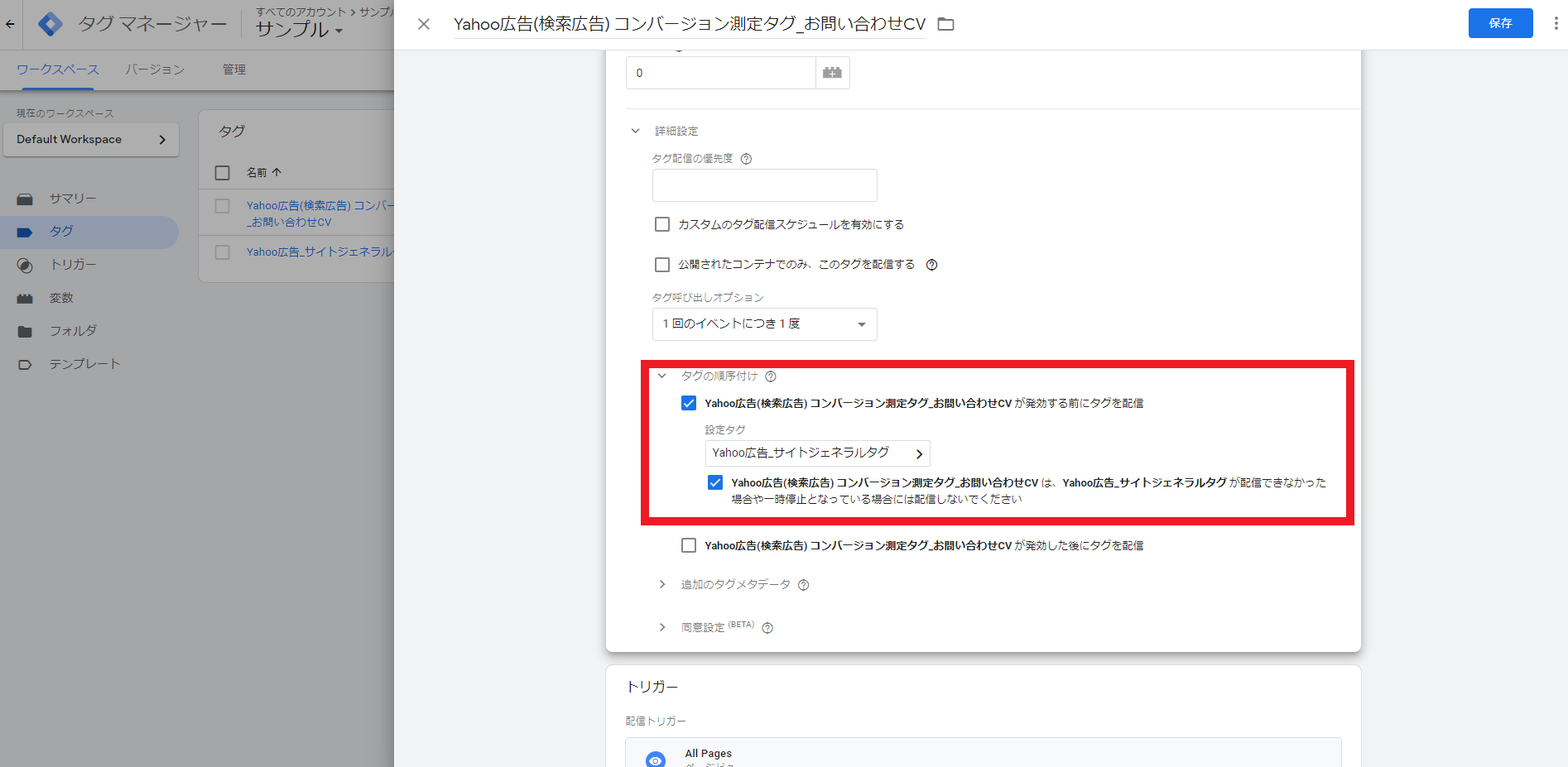Uncheck 配信できなかった場合には配信しないでください checkbox
Screen dimensions: 1568x767
(x=715, y=482)
